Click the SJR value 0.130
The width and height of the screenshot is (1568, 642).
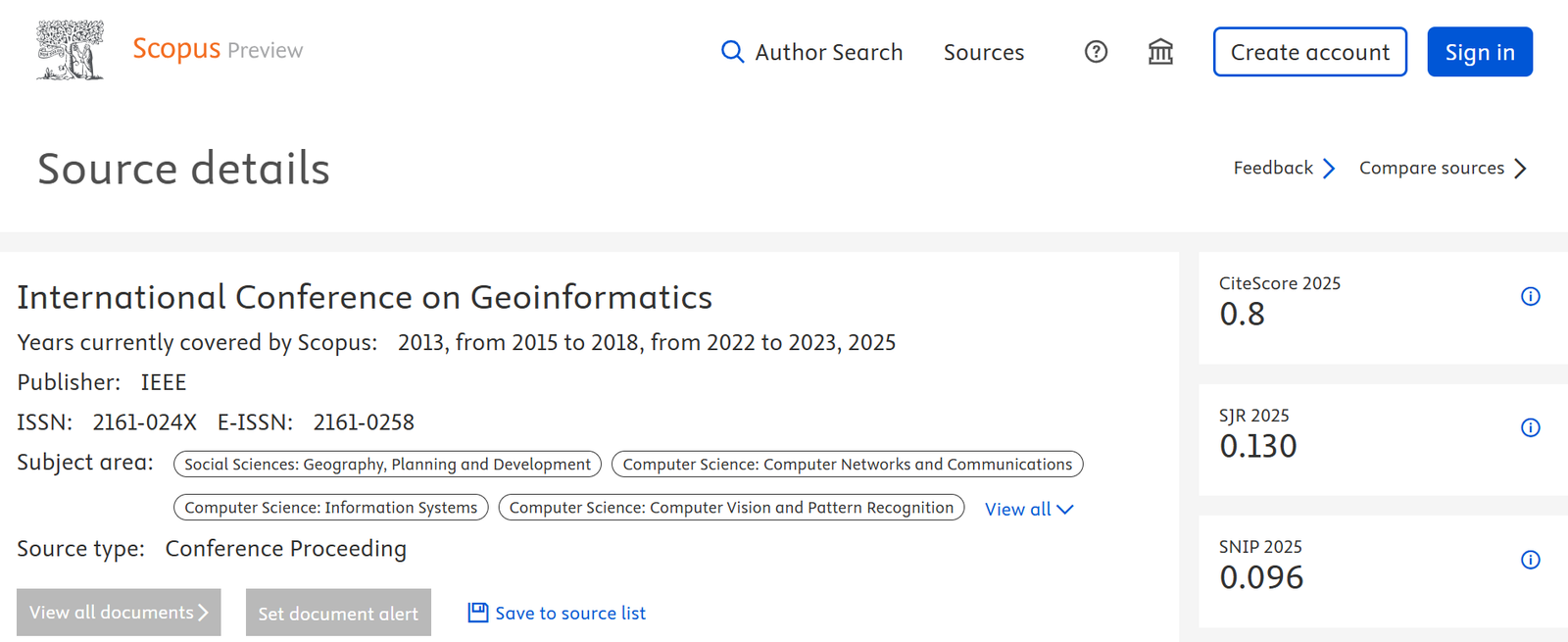pyautogui.click(x=1258, y=446)
